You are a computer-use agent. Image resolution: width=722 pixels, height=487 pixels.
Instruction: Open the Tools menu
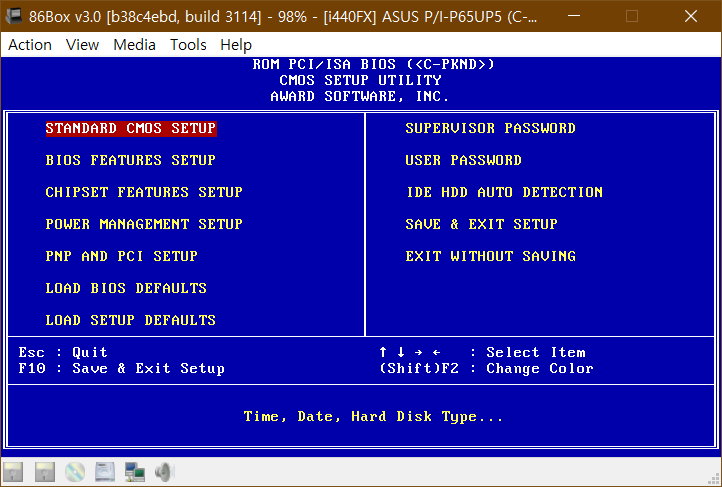pos(188,45)
